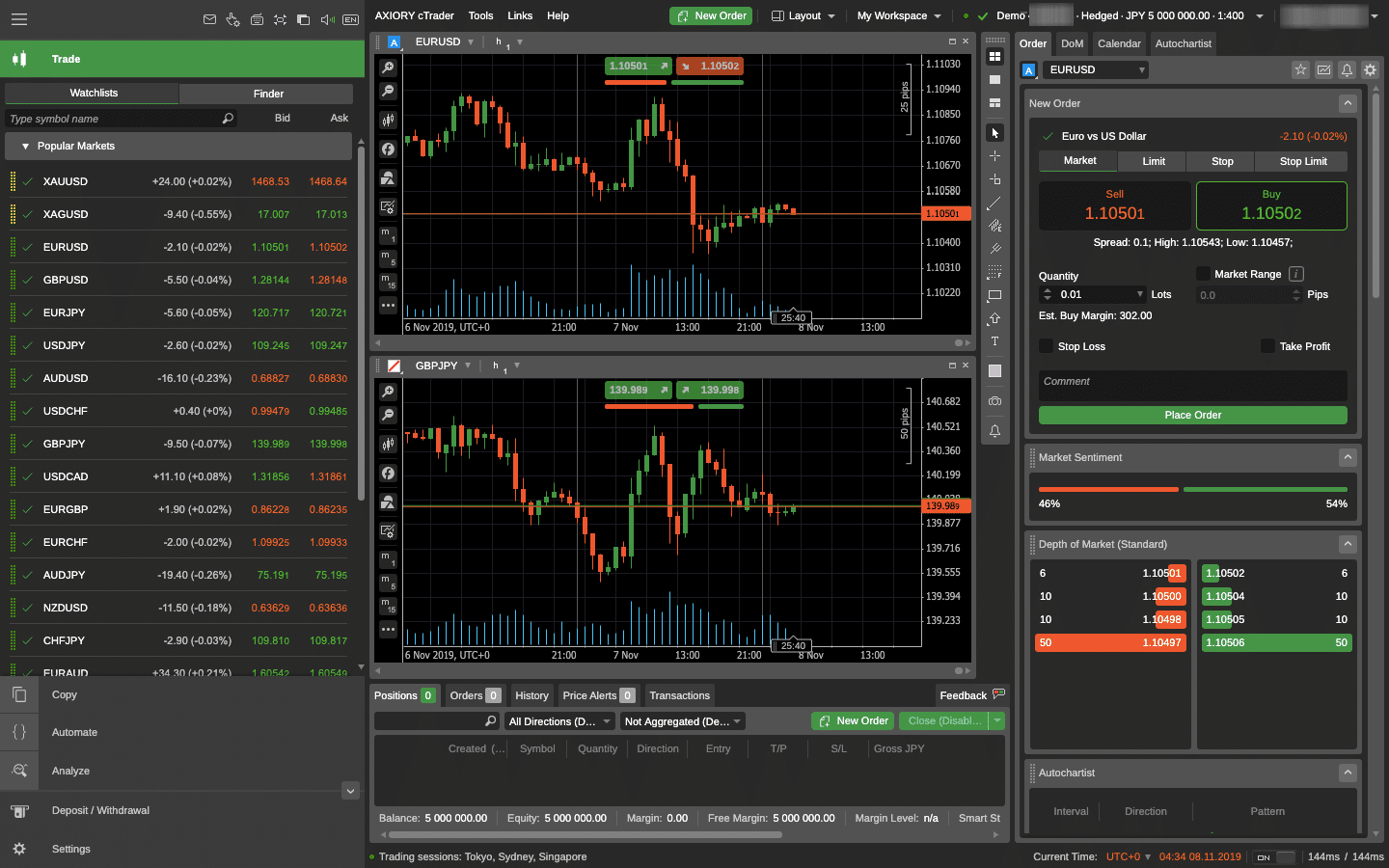Open EURUSD chart symbol dropdown

(471, 42)
